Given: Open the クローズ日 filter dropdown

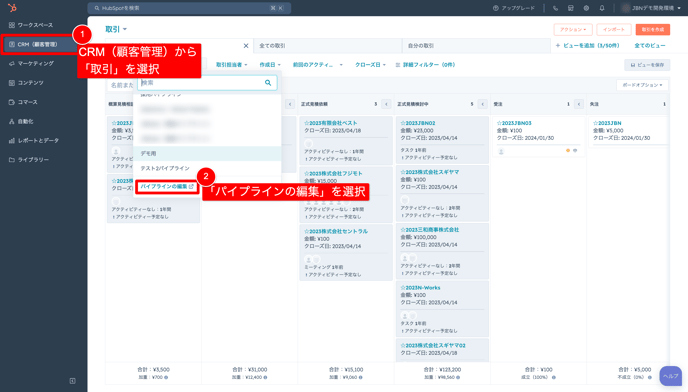Looking at the screenshot, I should click(370, 65).
